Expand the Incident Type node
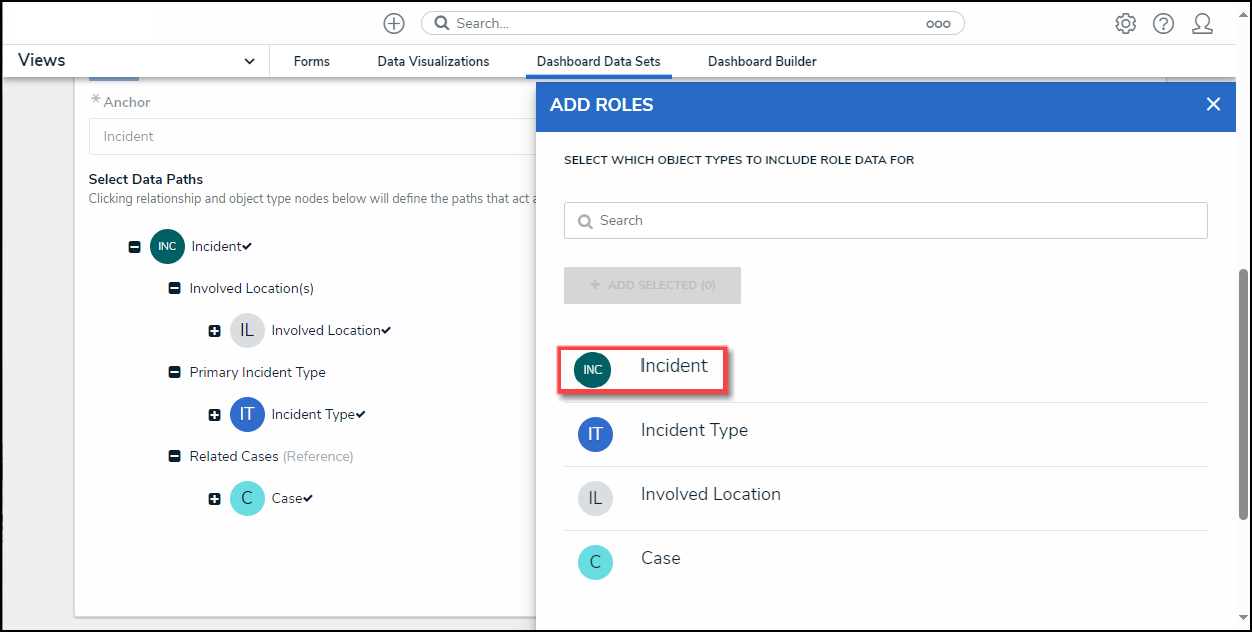Viewport: 1252px width, 632px height. click(214, 415)
